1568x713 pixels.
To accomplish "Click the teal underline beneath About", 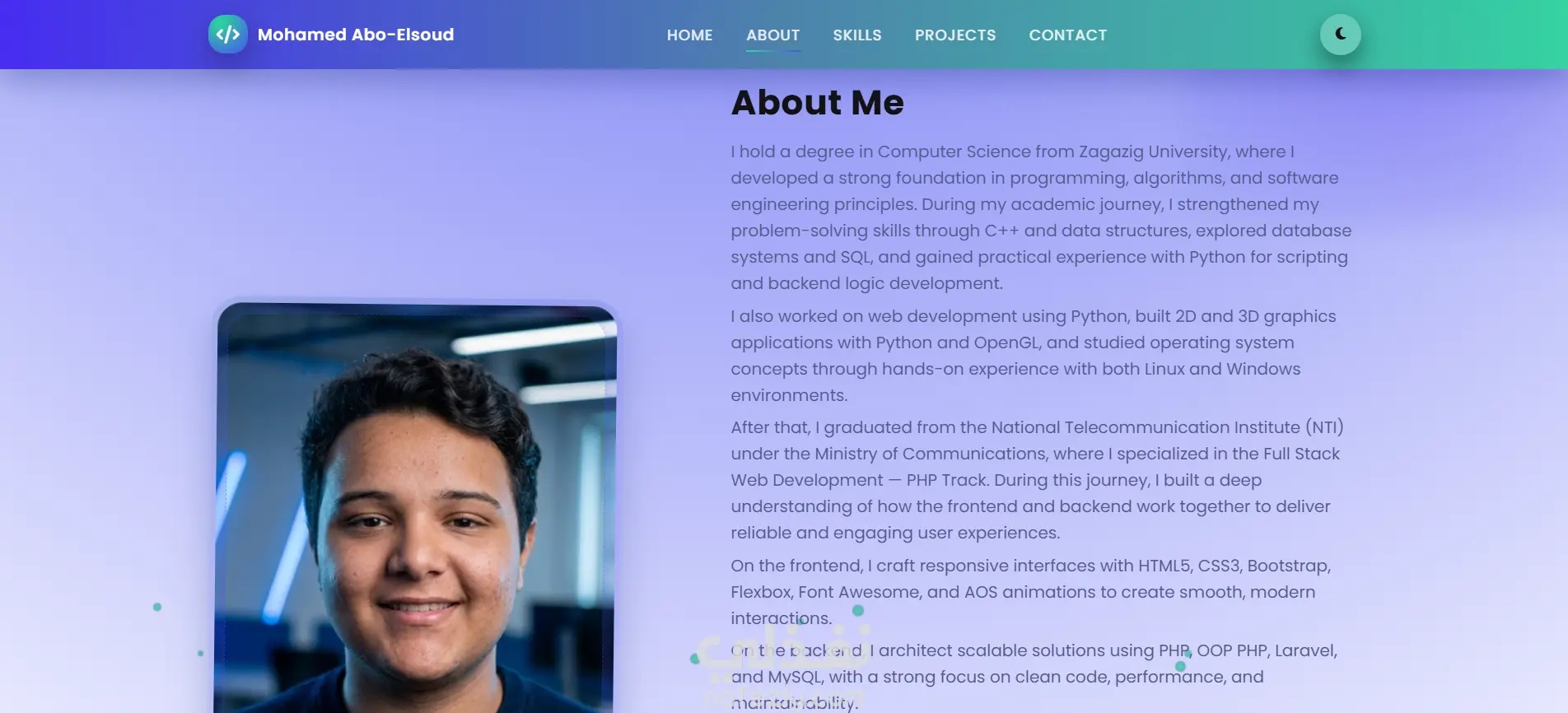I will (772, 51).
